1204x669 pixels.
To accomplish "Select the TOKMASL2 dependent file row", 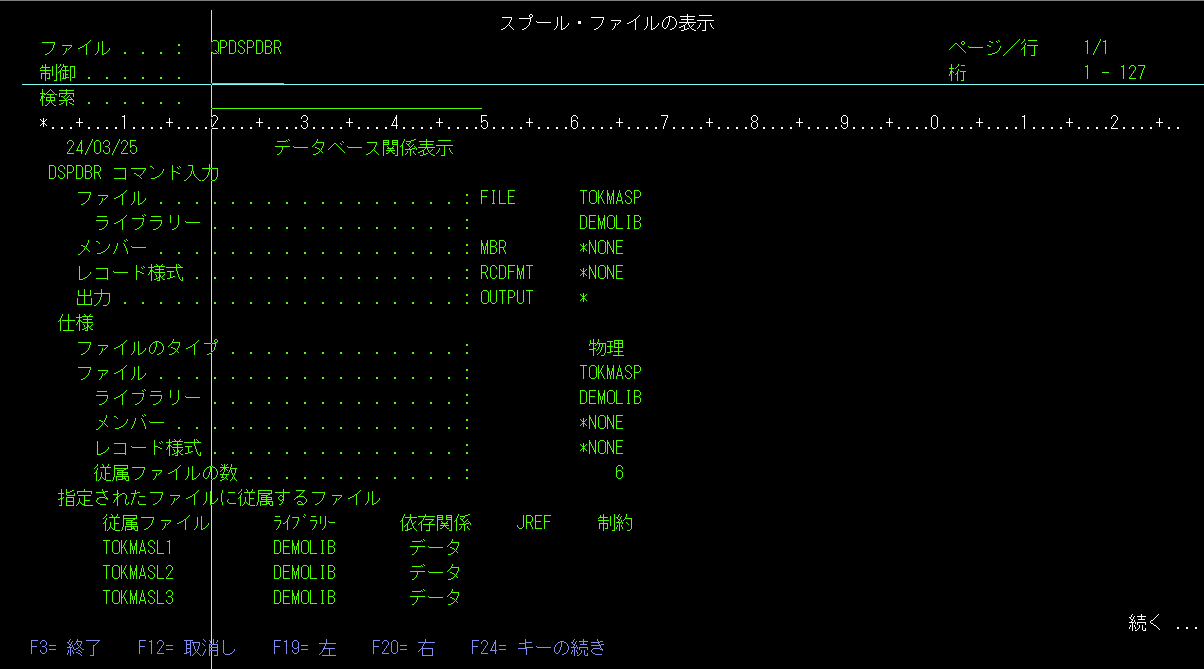I will coord(282,573).
